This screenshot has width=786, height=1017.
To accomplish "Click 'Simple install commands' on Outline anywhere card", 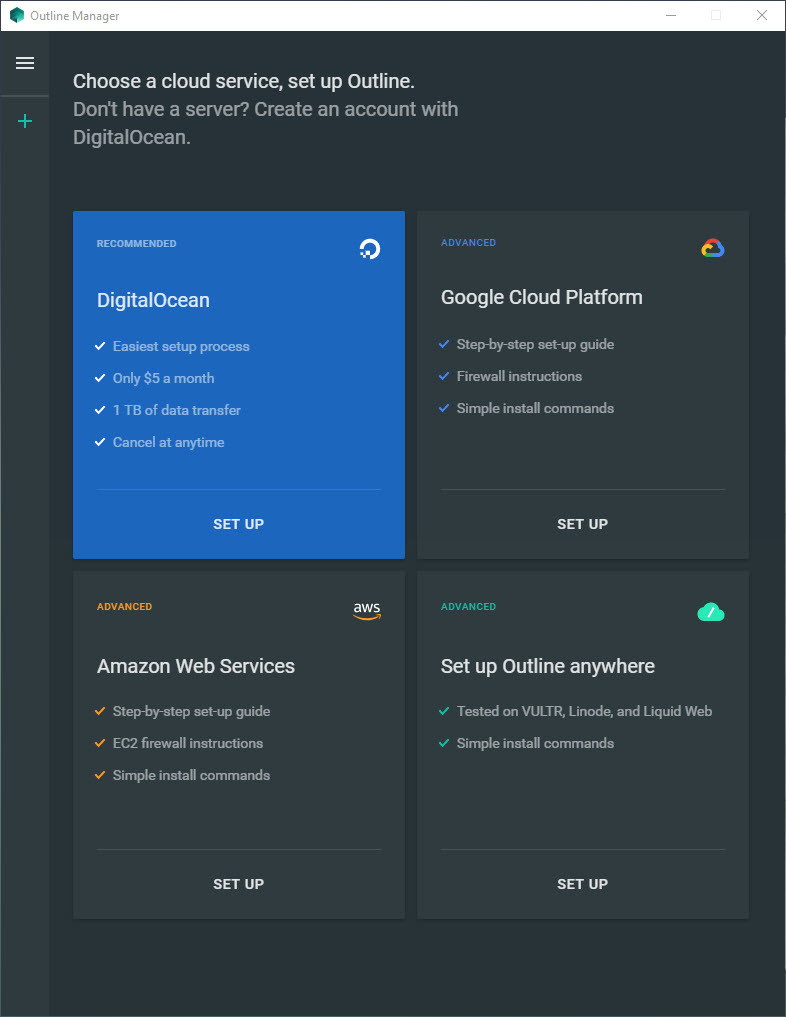I will click(x=536, y=743).
